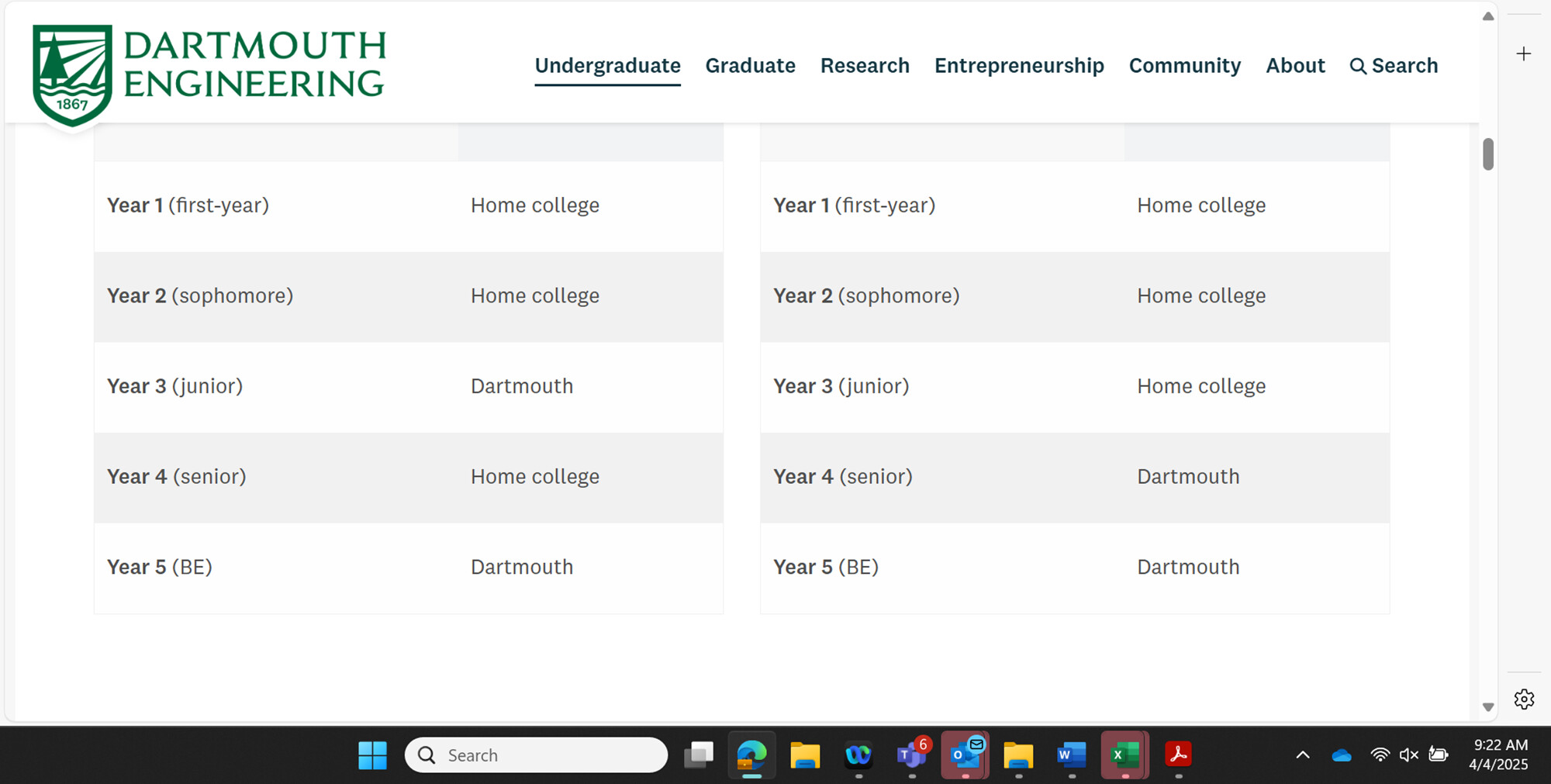Click the page scrollbar down arrow
The image size is (1551, 784).
point(1487,706)
